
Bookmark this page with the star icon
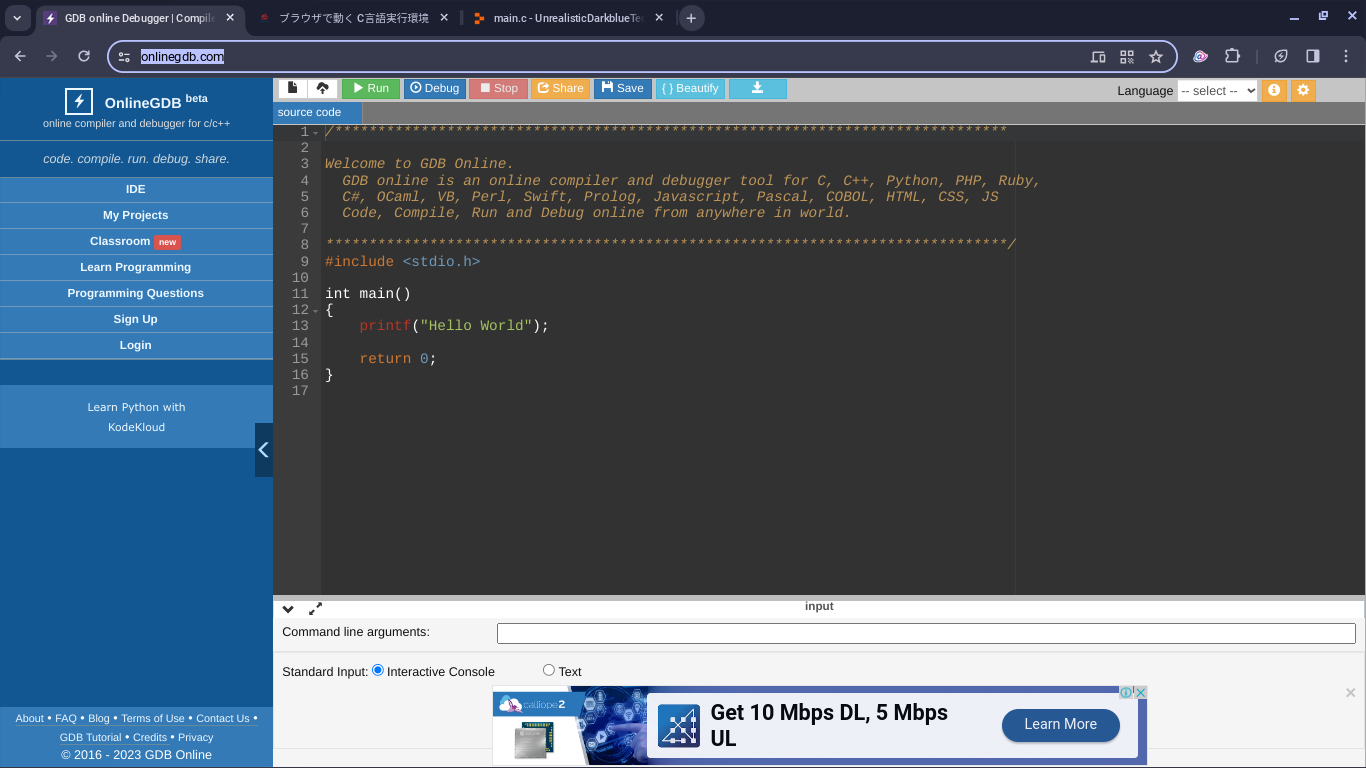[1156, 57]
